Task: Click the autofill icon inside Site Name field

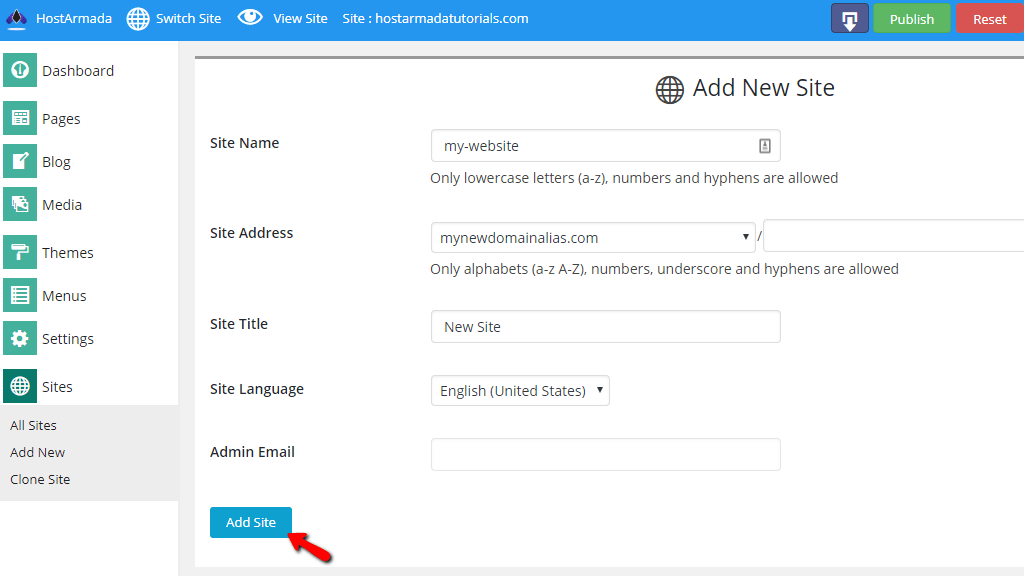Action: click(x=765, y=146)
